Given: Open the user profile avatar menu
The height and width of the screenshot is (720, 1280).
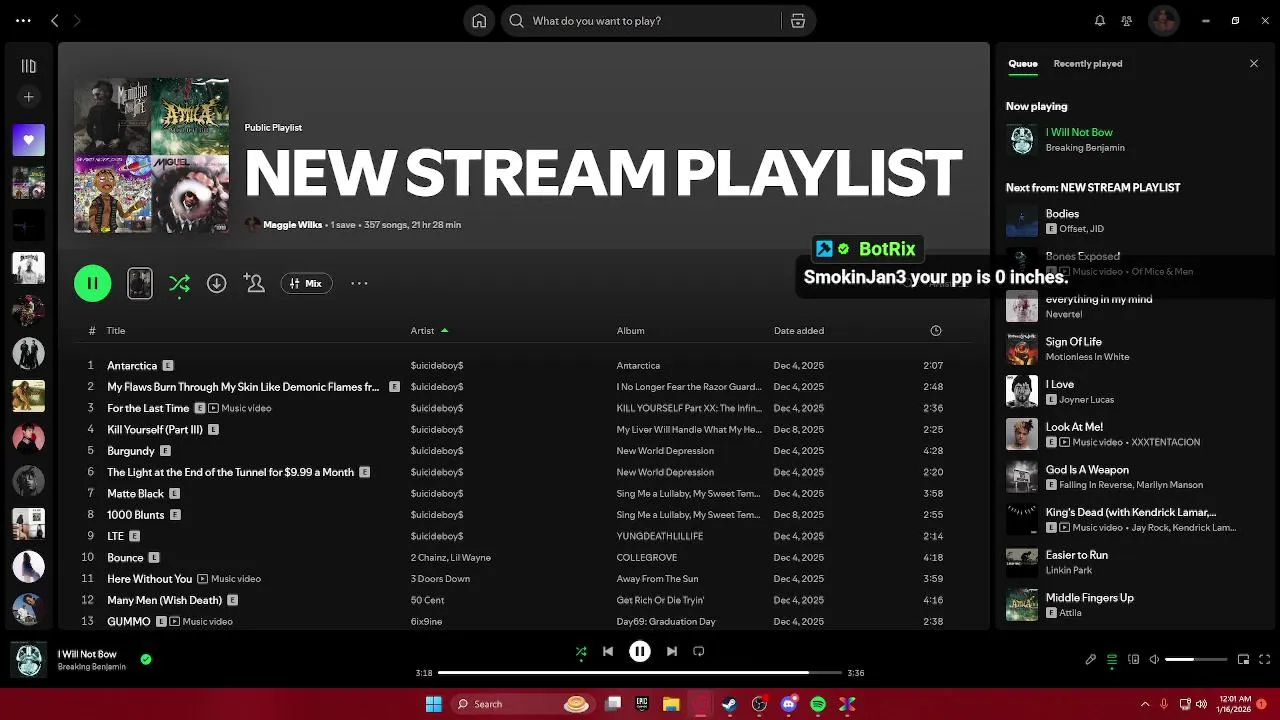Looking at the screenshot, I should point(1163,20).
